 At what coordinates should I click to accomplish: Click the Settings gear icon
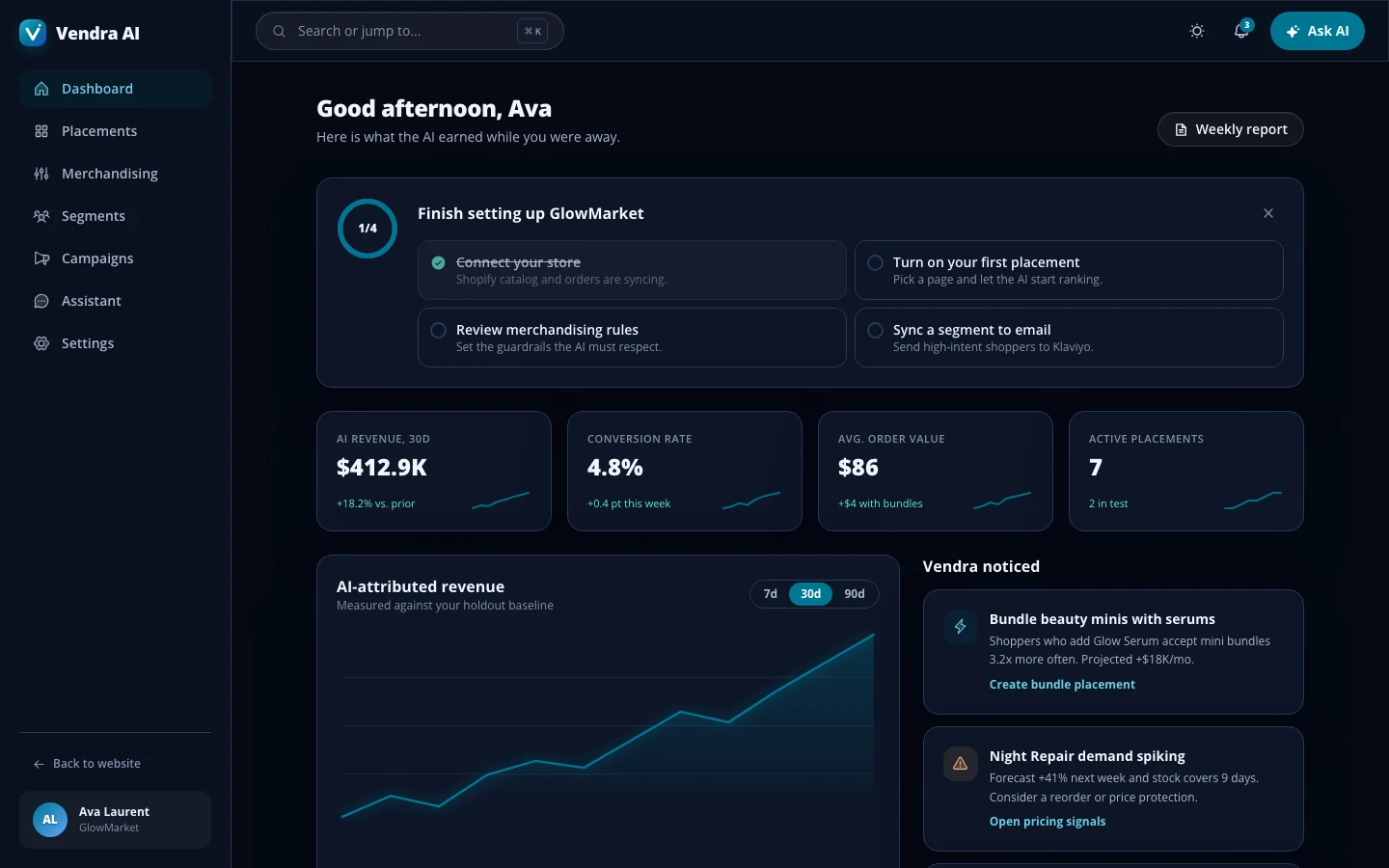click(x=41, y=343)
